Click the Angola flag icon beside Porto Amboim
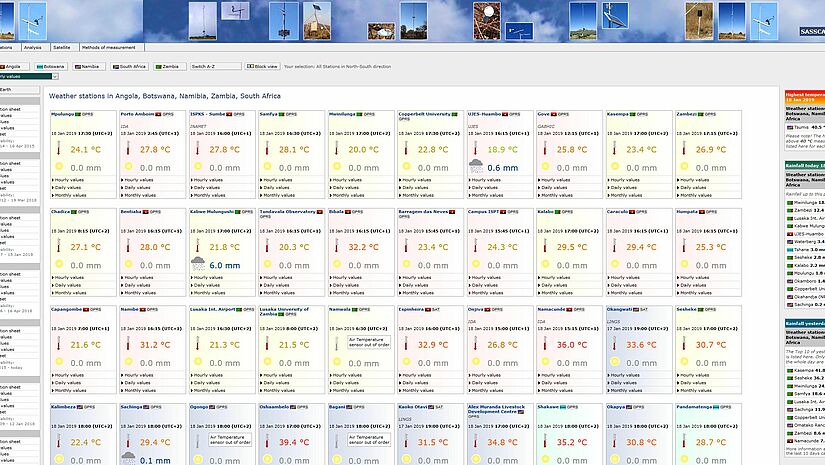The image size is (825, 465). pos(158,114)
